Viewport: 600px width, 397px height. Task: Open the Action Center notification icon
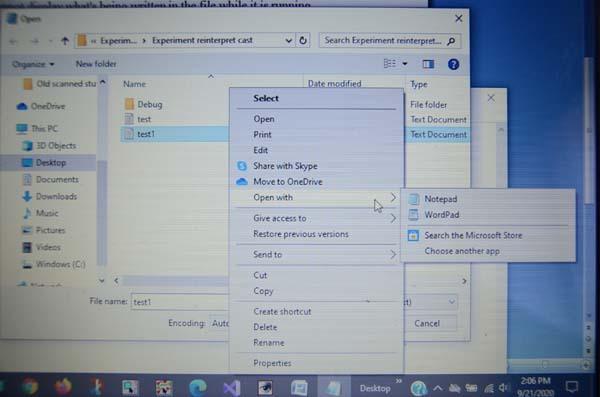(572, 387)
